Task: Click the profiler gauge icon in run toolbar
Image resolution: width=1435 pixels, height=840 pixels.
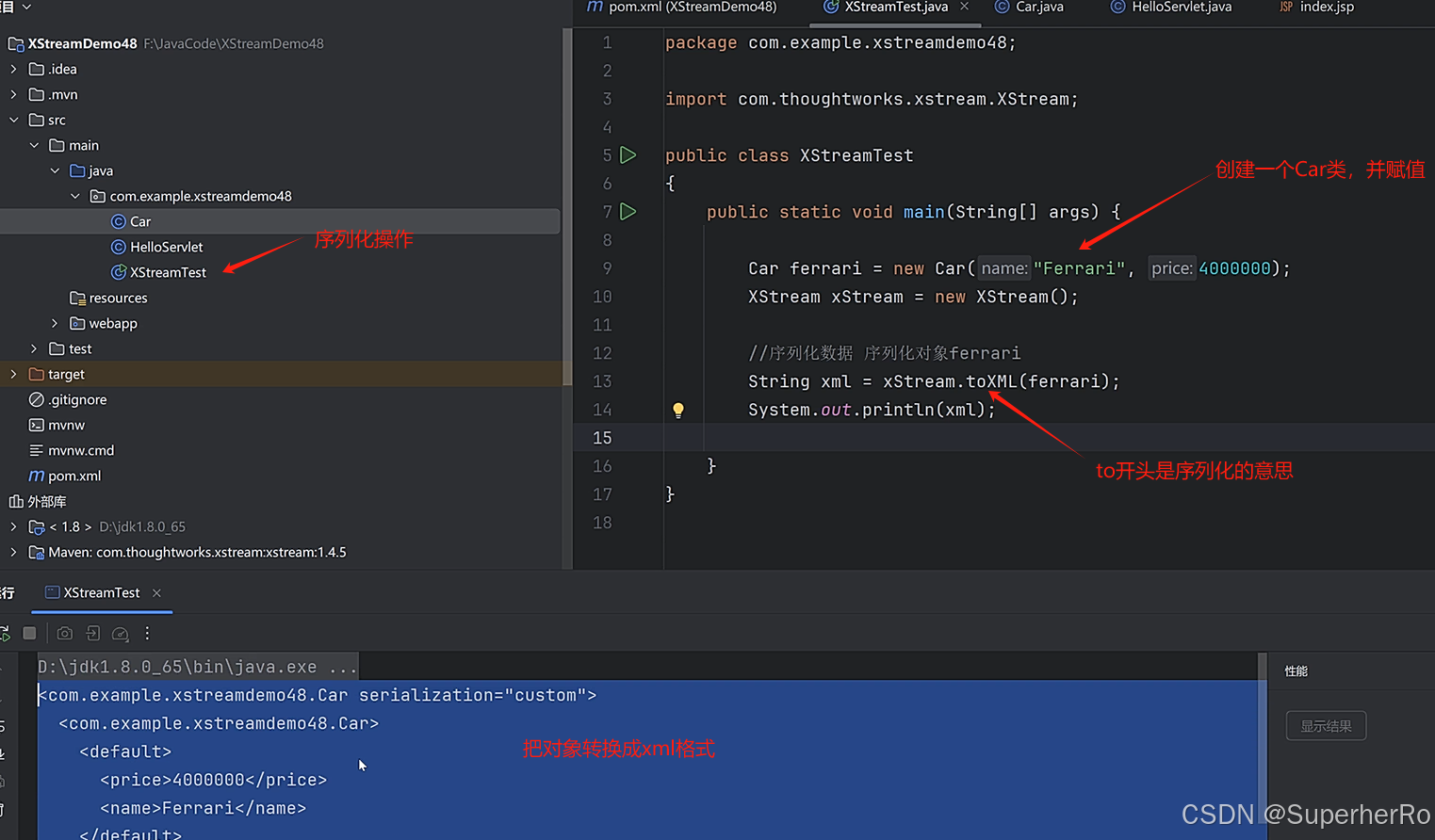Action: pyautogui.click(x=120, y=634)
